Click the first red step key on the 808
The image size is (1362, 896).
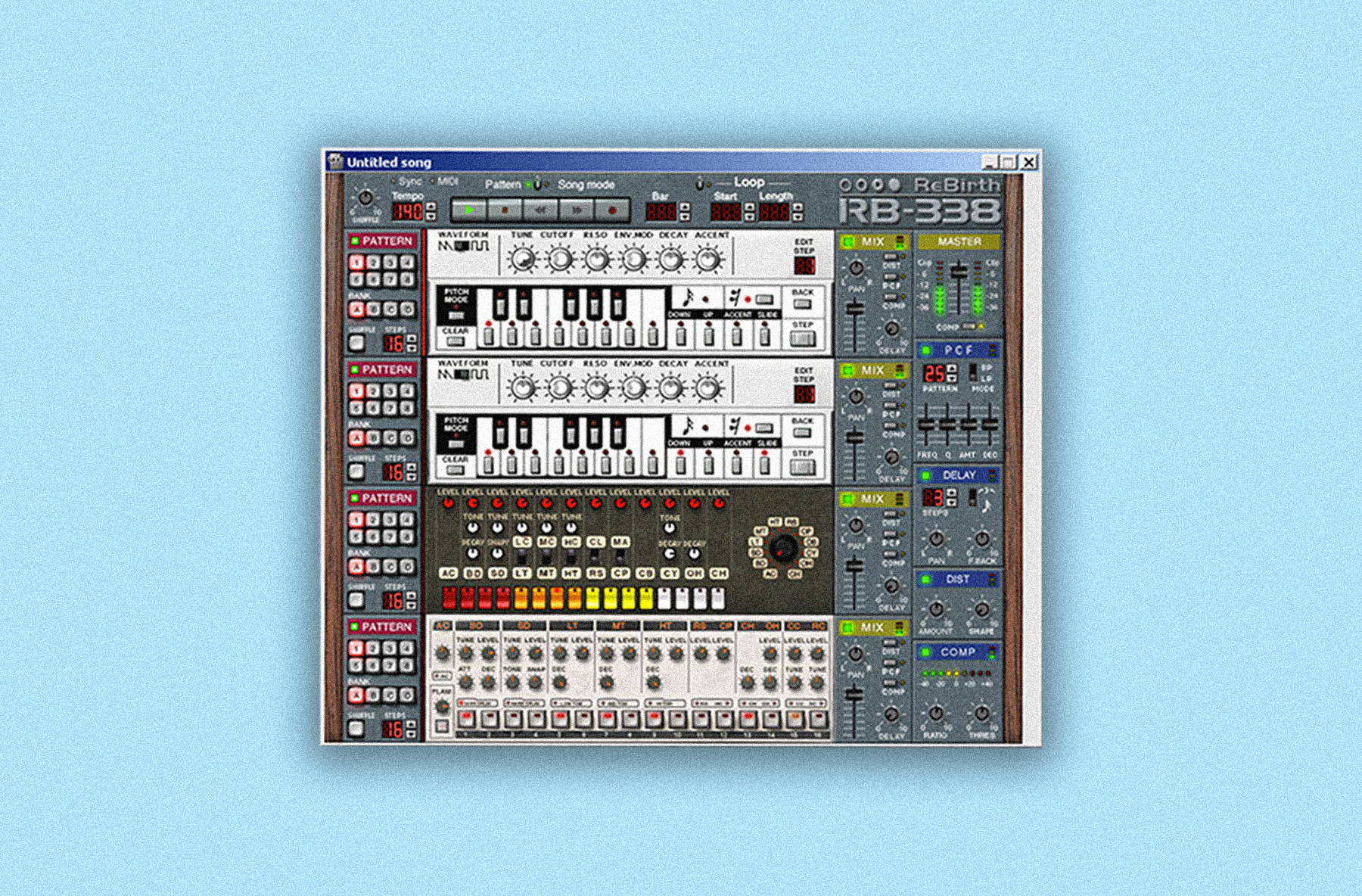pyautogui.click(x=449, y=598)
